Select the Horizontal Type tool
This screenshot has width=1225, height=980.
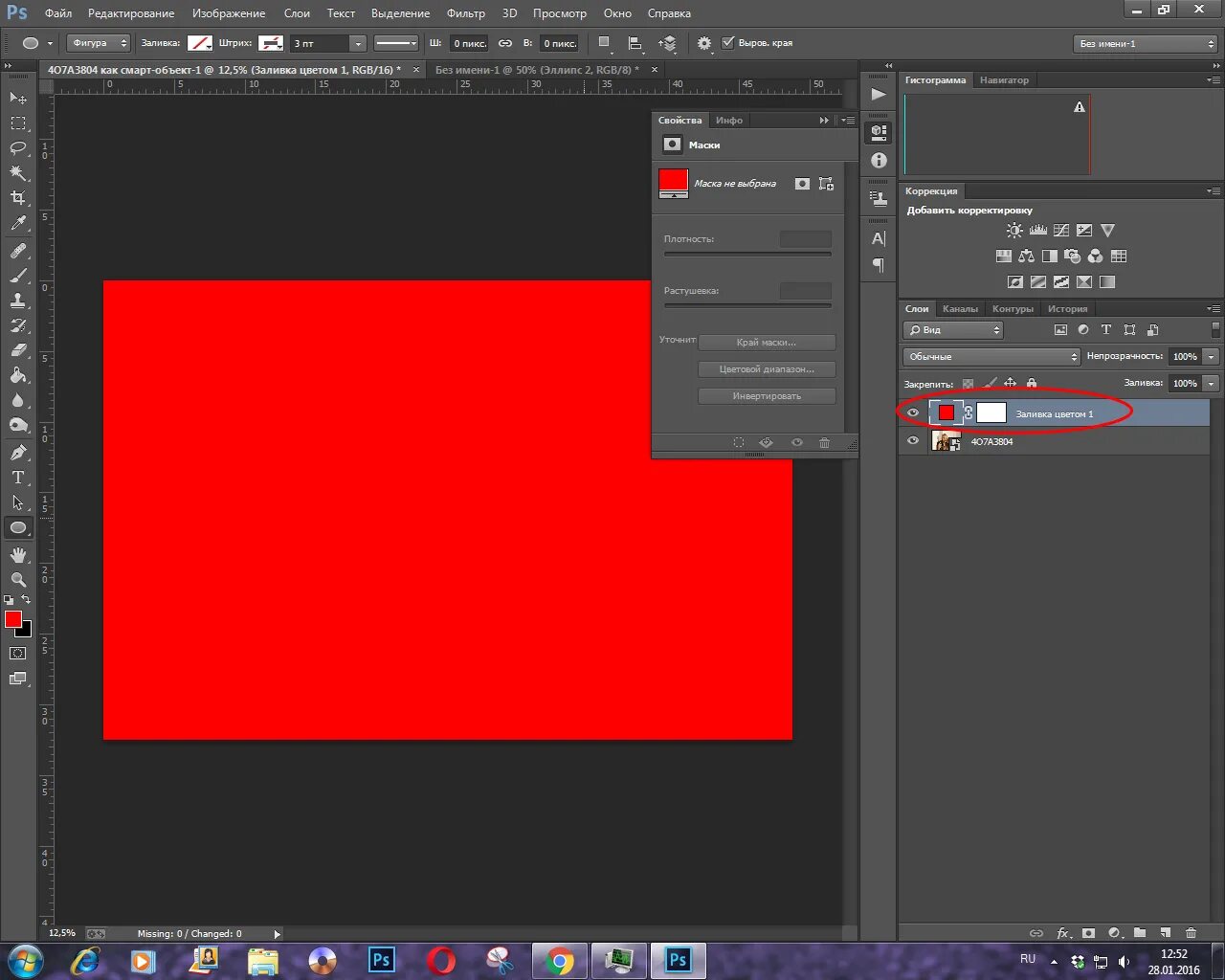[x=18, y=478]
